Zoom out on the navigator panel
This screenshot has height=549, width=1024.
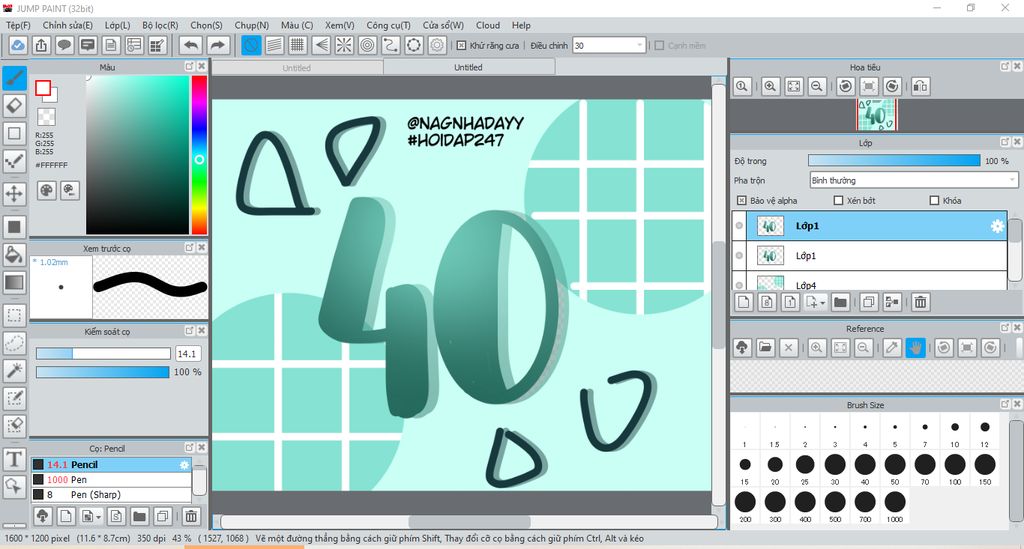(816, 86)
